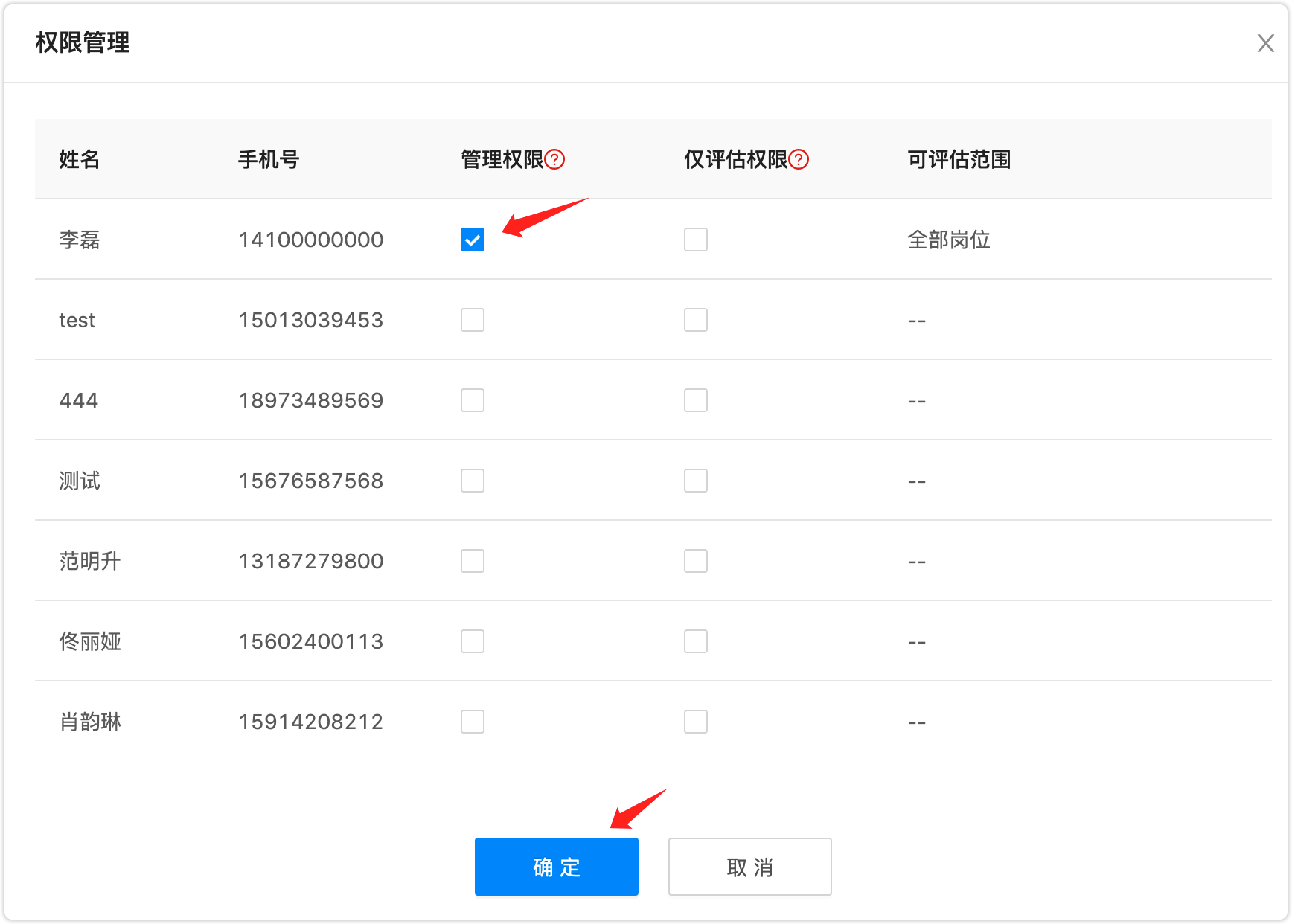Select phone number 15013039453
Image resolution: width=1292 pixels, height=924 pixels.
click(x=311, y=320)
